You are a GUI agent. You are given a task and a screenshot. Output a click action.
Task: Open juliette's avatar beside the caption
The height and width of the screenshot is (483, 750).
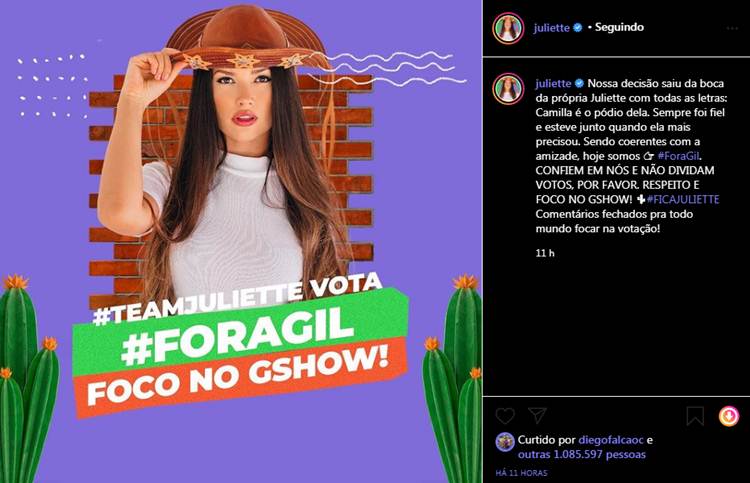pyautogui.click(x=507, y=89)
